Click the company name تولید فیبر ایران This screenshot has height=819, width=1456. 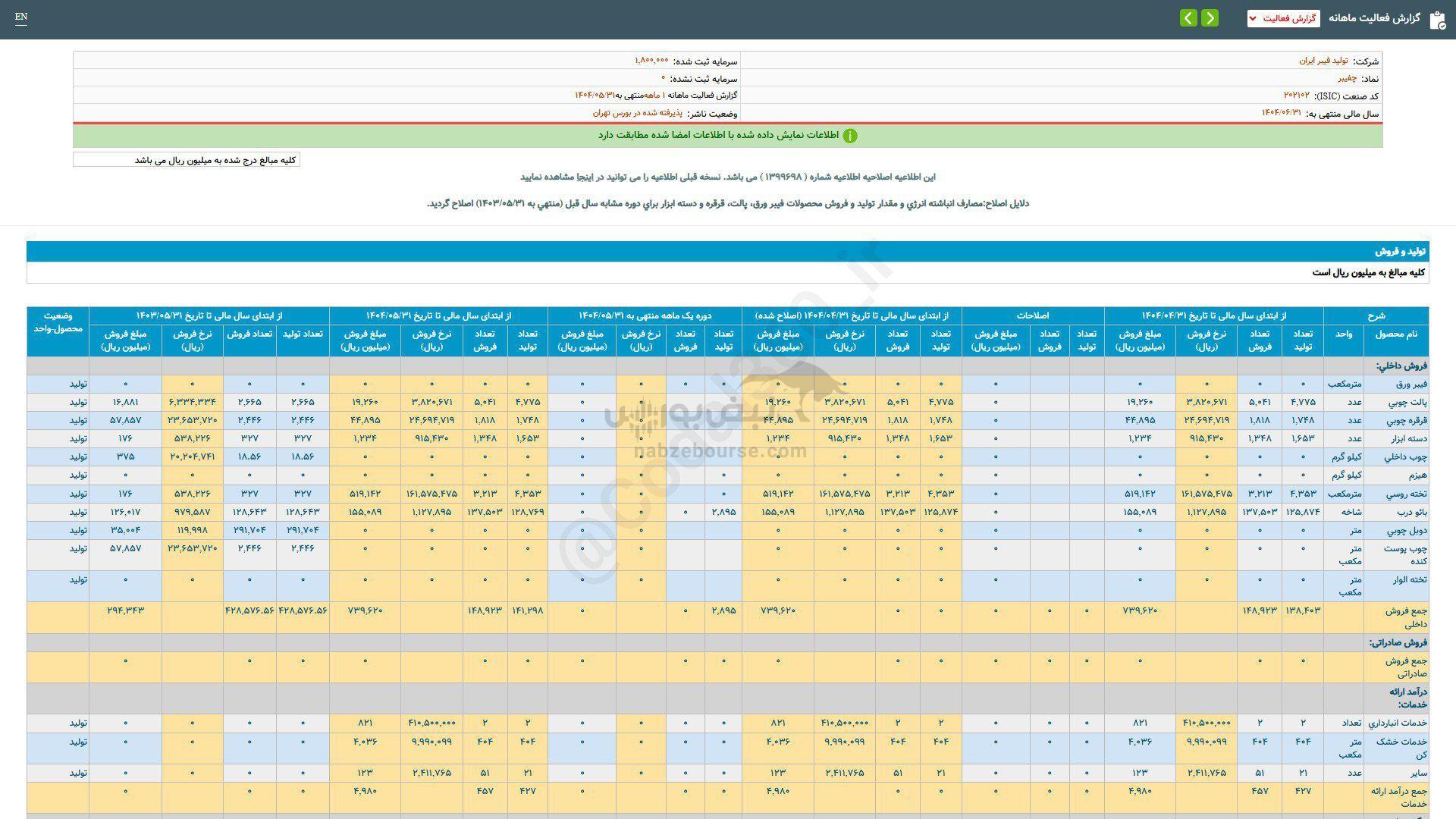pyautogui.click(x=1323, y=61)
